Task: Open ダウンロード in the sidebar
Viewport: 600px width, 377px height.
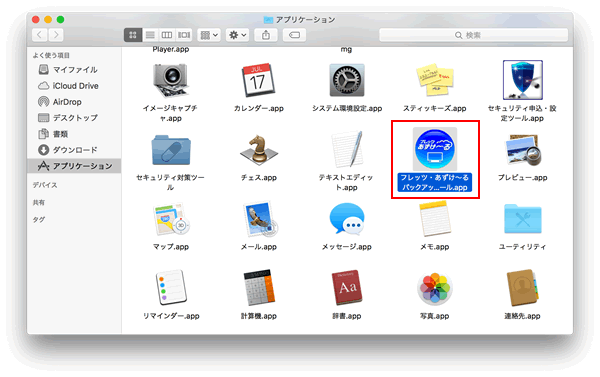Action: [x=74, y=150]
